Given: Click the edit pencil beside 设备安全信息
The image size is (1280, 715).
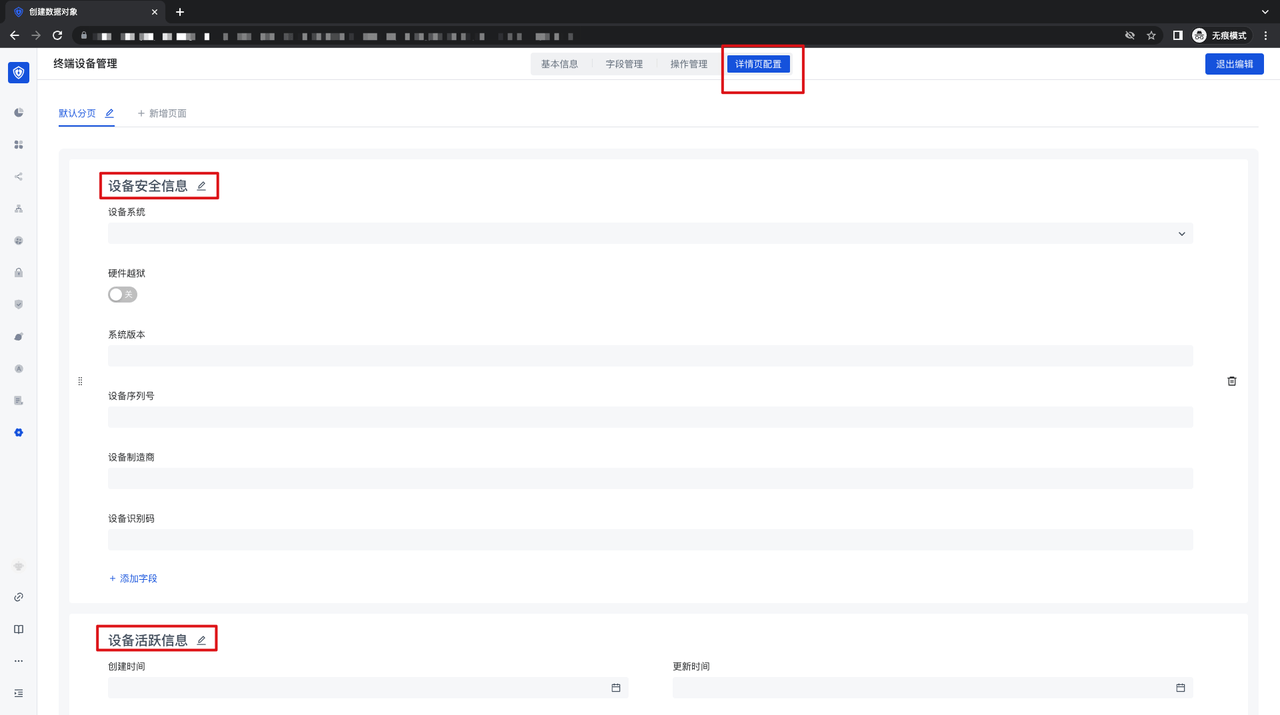Looking at the screenshot, I should click(201, 186).
